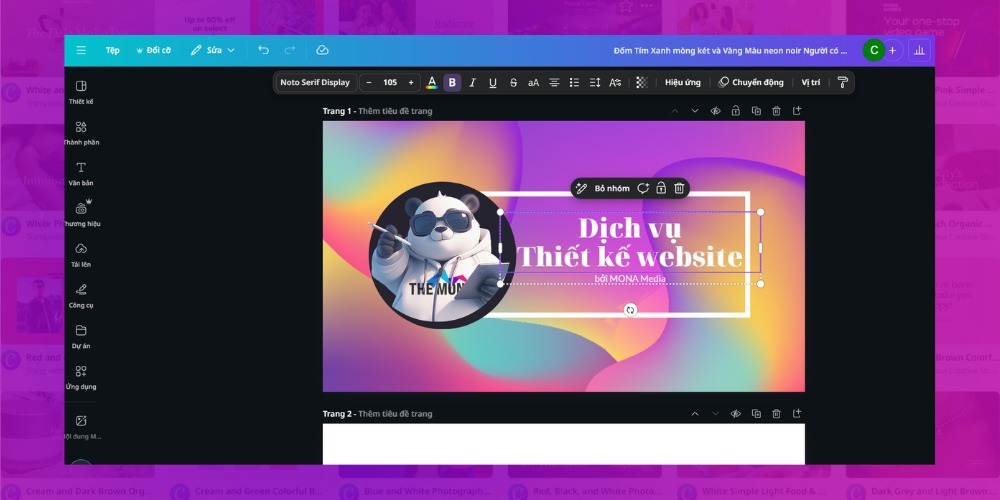This screenshot has width=1000, height=500.
Task: Open the Chuyển động animation panel
Action: (751, 82)
